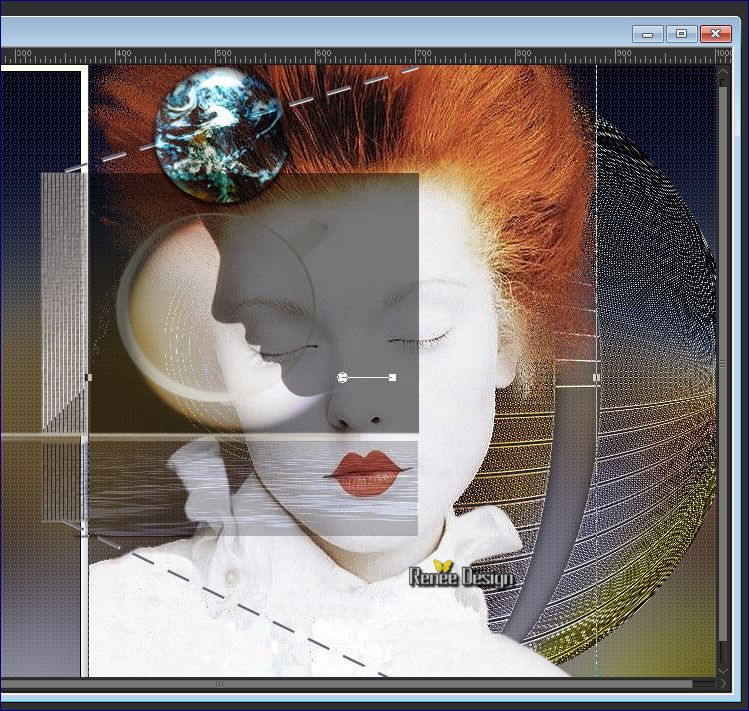749x711 pixels.
Task: Click the horizontal scrollbar thumb
Action: click(346, 684)
